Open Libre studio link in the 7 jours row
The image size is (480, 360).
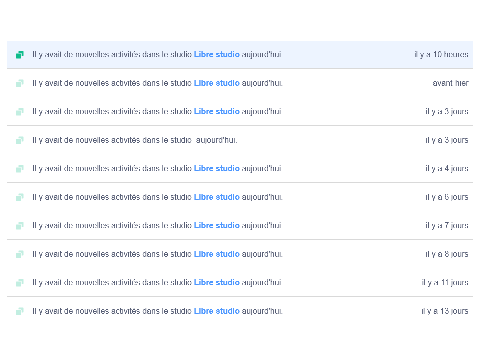217,225
